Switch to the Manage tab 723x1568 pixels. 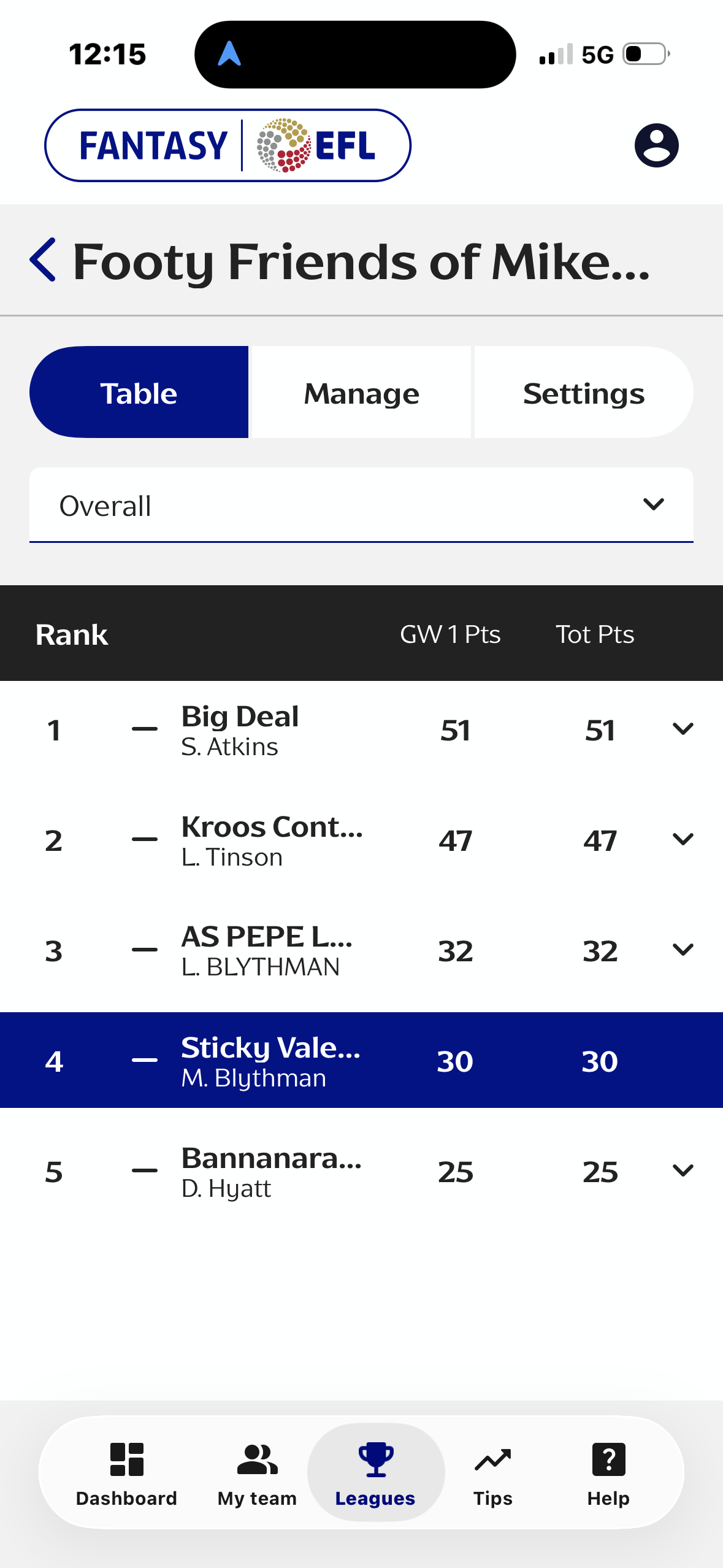point(361,393)
